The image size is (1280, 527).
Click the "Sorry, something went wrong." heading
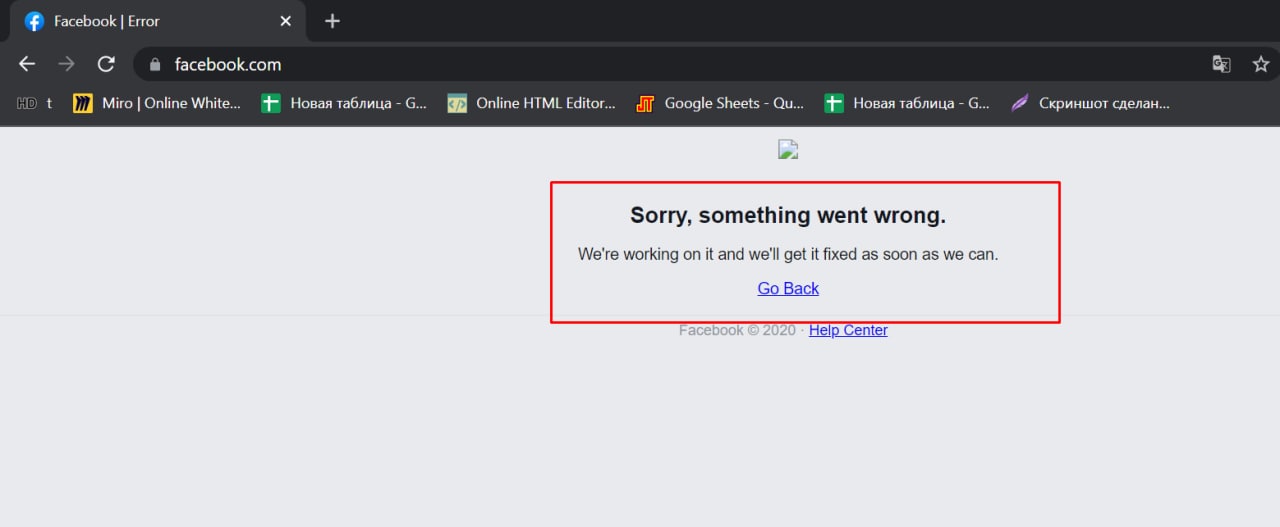click(788, 215)
